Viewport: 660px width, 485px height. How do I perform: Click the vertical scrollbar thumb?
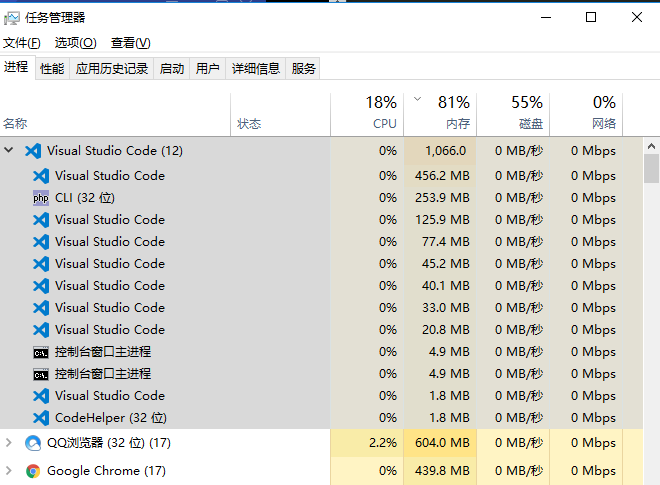coord(652,169)
